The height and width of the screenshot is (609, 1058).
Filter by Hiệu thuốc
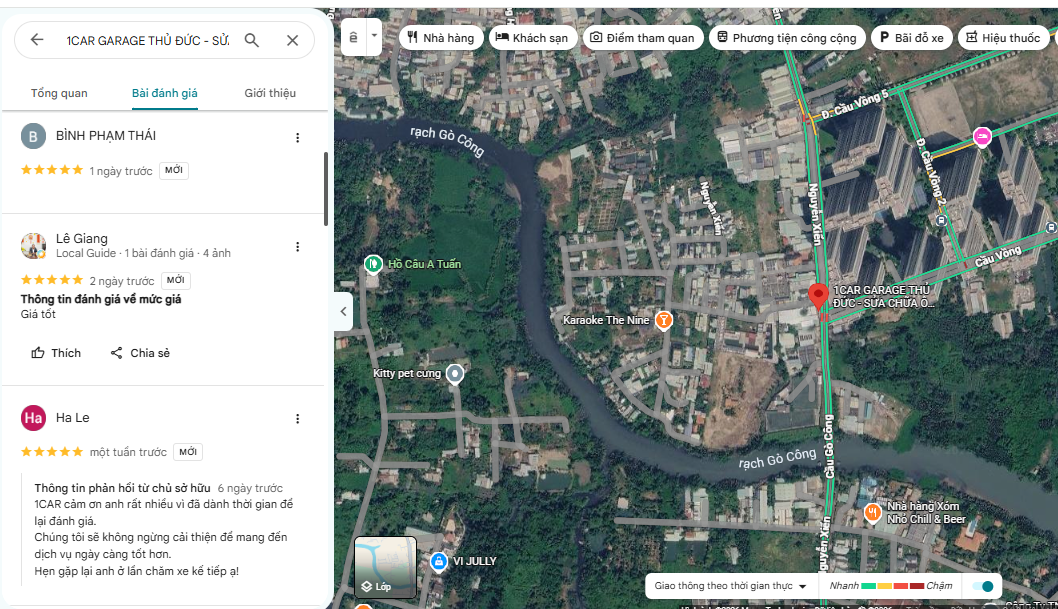pos(1003,38)
